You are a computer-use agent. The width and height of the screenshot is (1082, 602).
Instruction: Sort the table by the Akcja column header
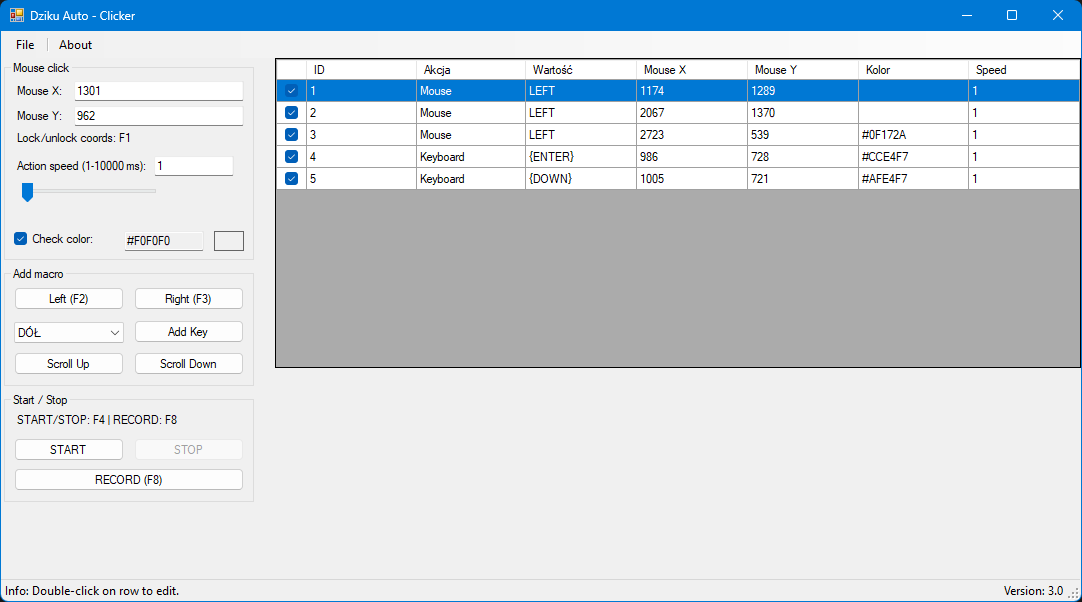click(470, 70)
